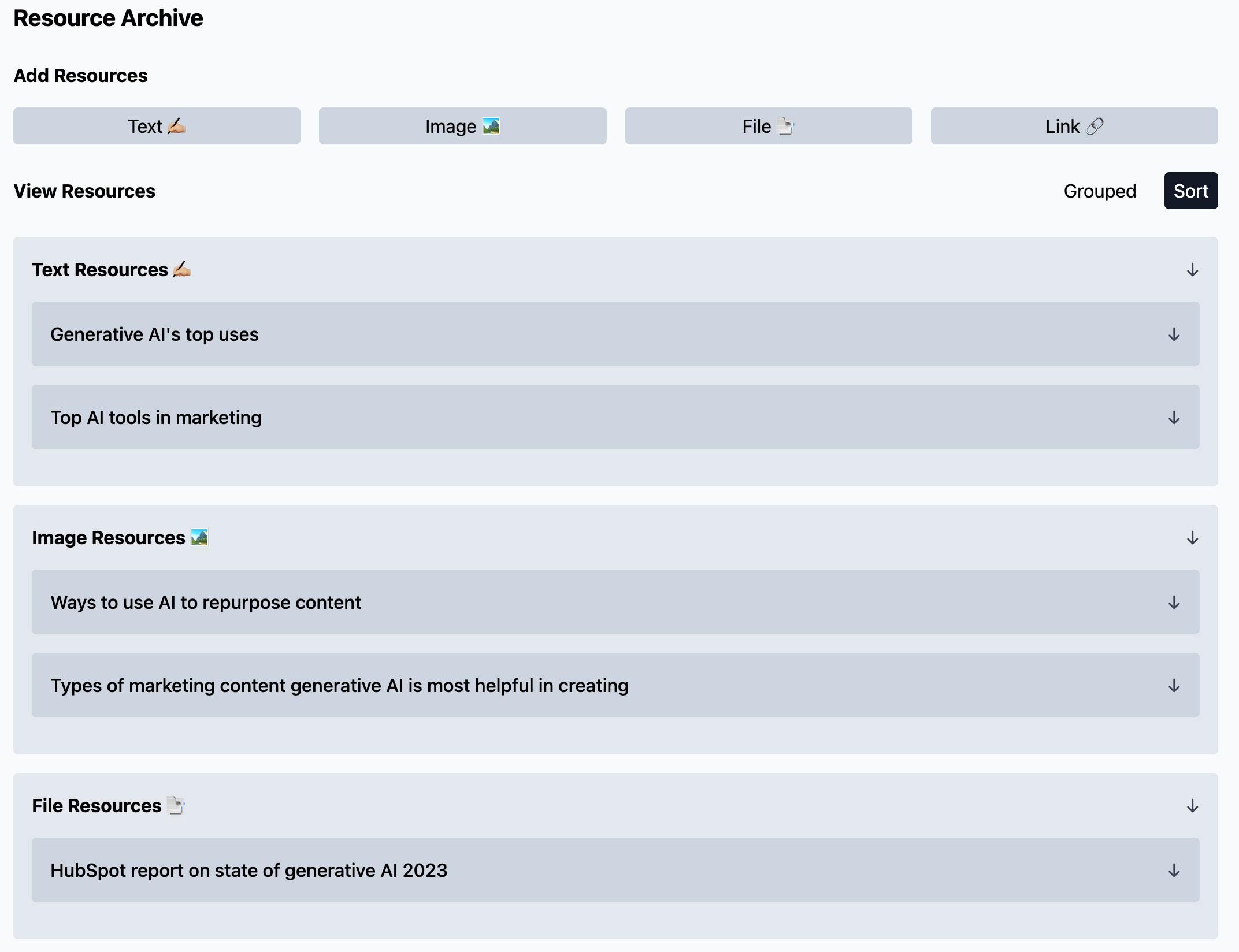
Task: Click the Image add resource button
Action: tap(462, 126)
